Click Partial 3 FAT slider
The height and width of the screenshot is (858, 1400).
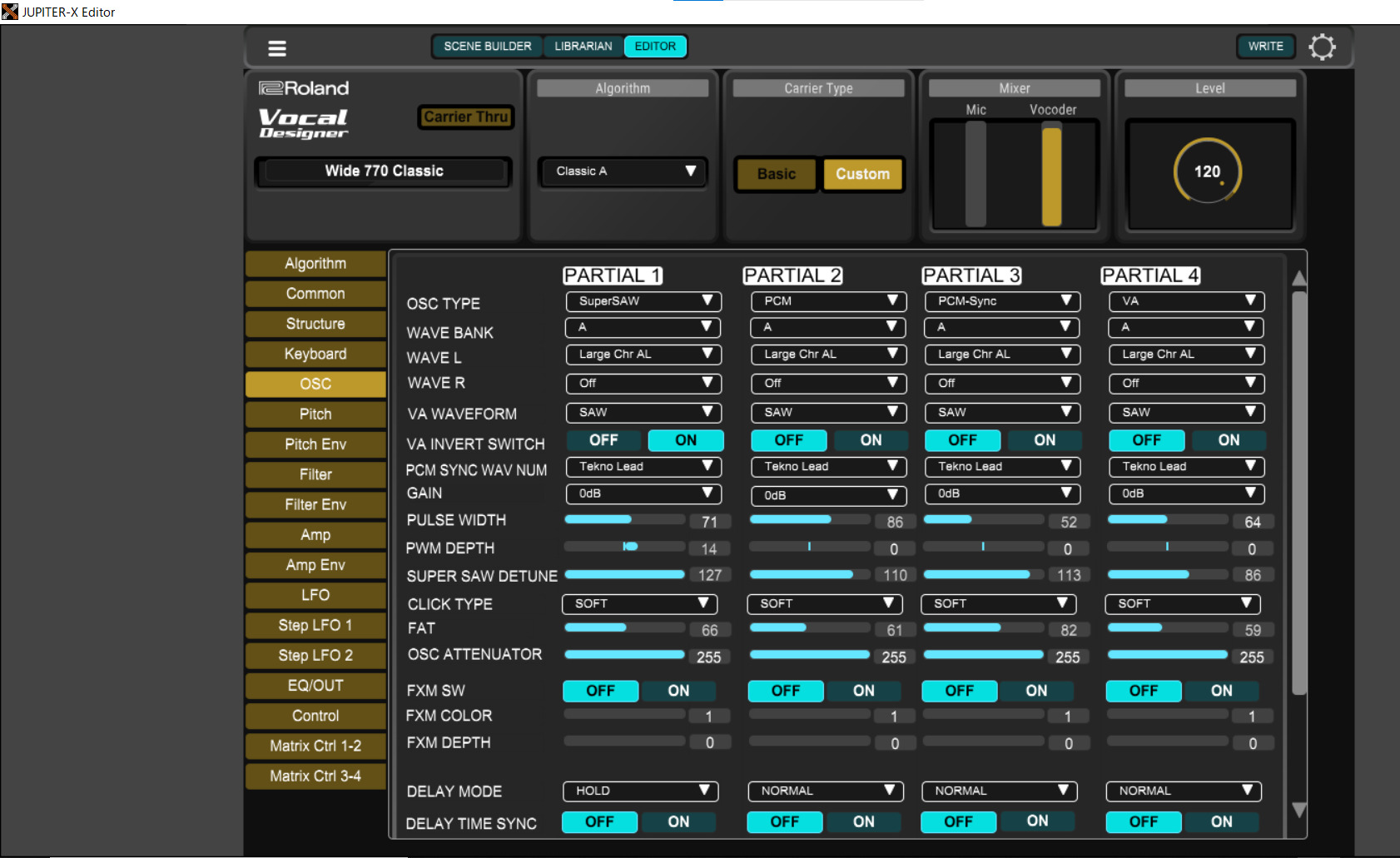[983, 627]
